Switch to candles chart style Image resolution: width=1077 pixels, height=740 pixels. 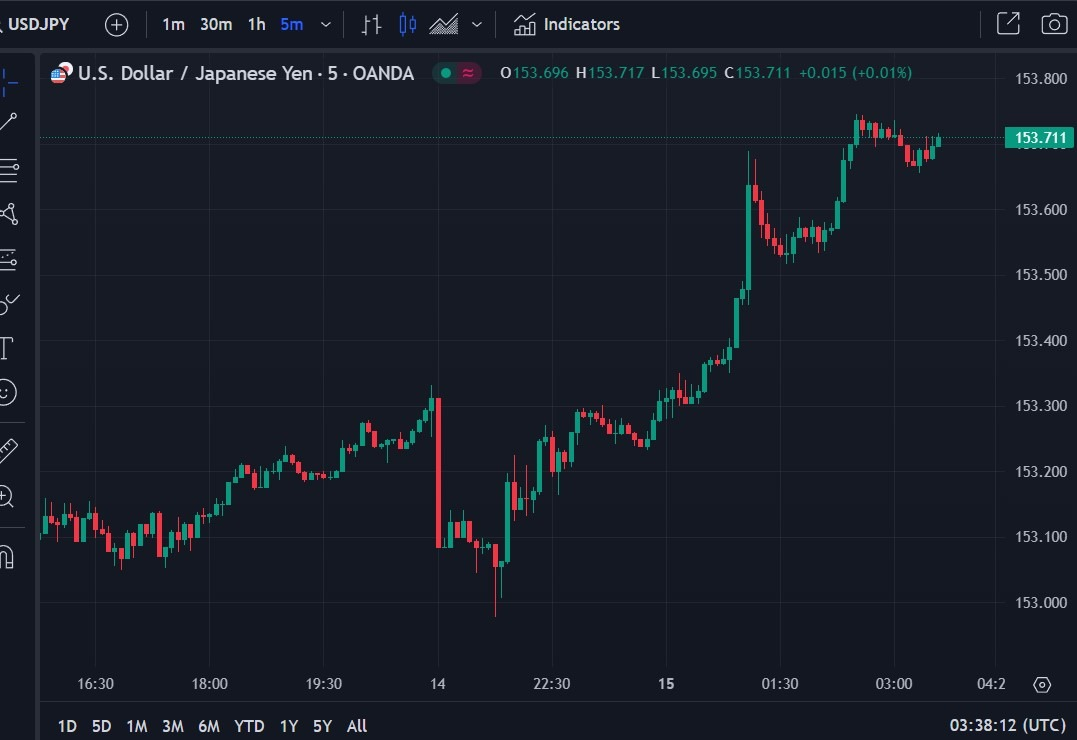pos(407,25)
